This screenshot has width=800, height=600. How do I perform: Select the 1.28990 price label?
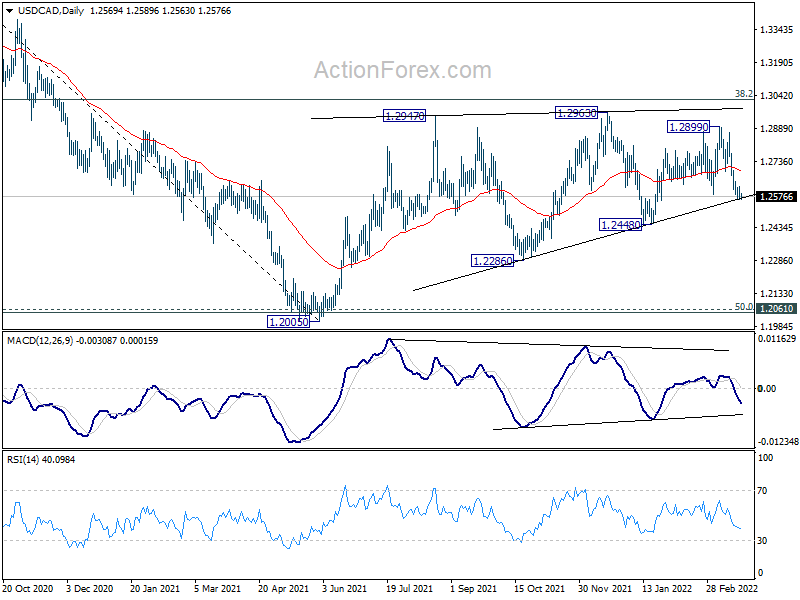pos(688,127)
